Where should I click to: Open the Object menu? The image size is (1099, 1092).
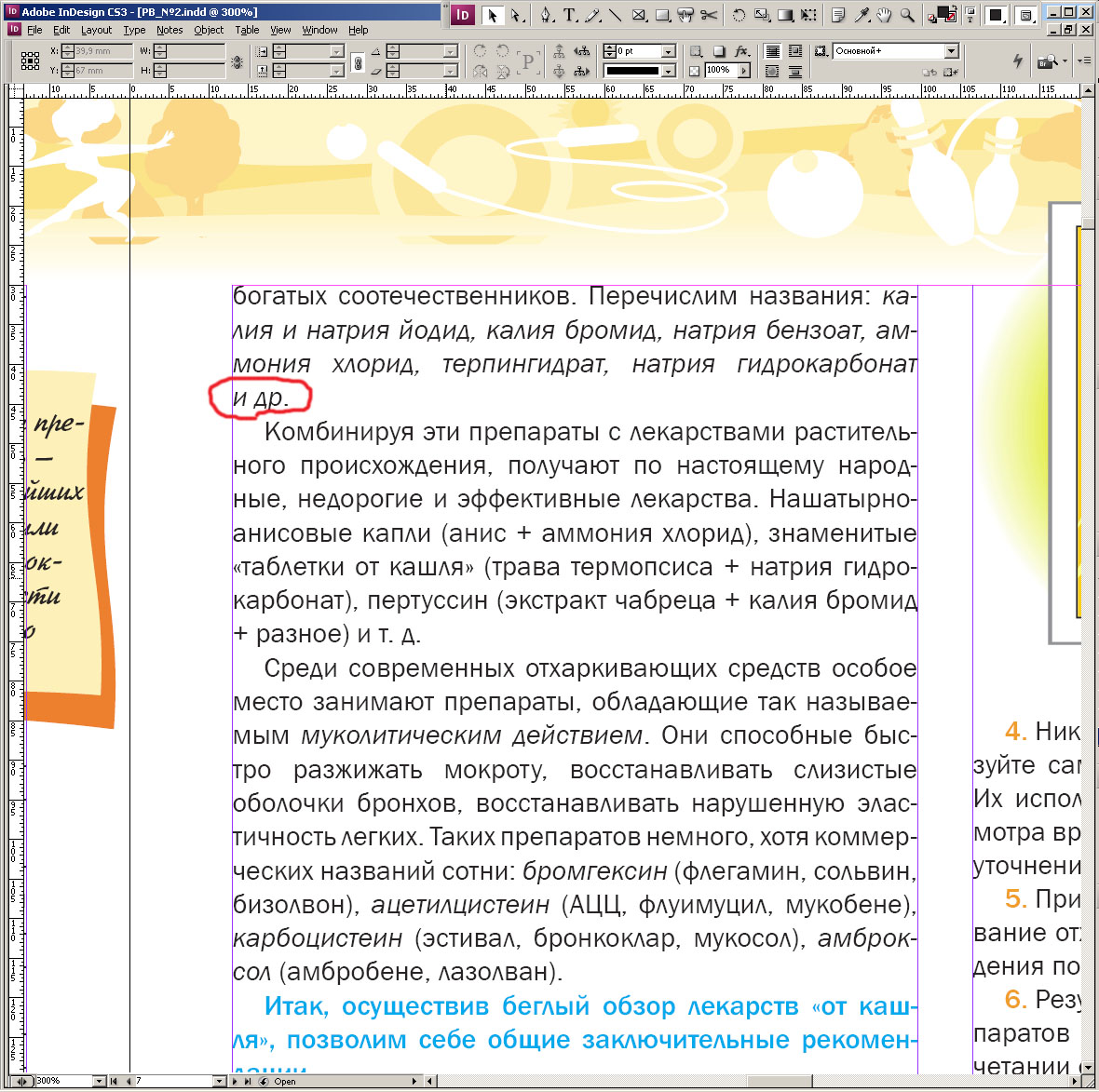209,30
